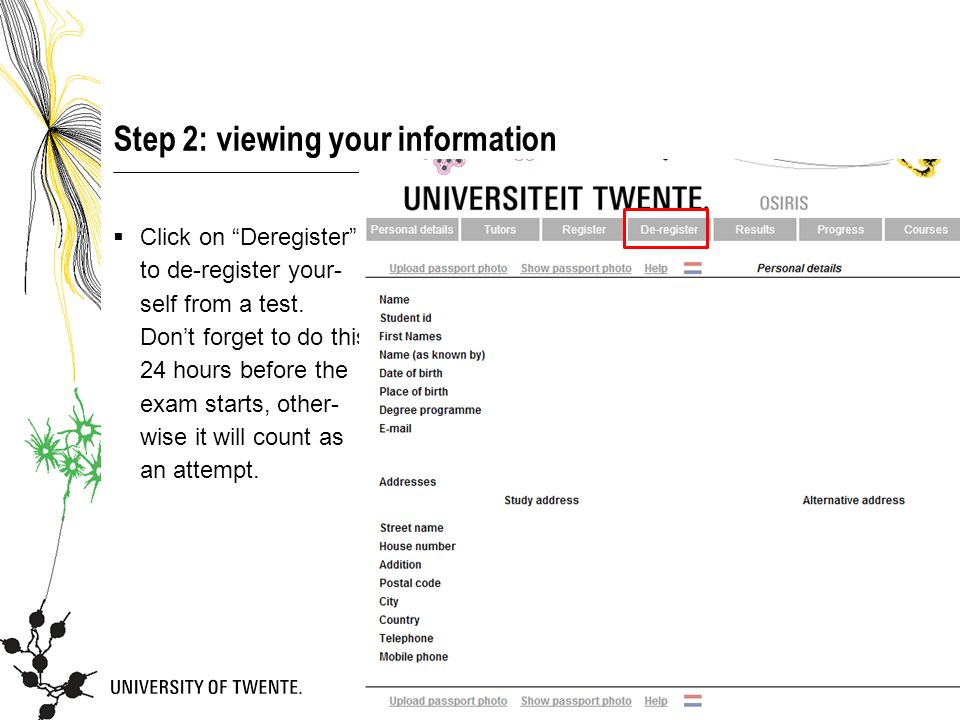Click the OSIRIS logo text
The image size is (960, 720).
pos(784,203)
